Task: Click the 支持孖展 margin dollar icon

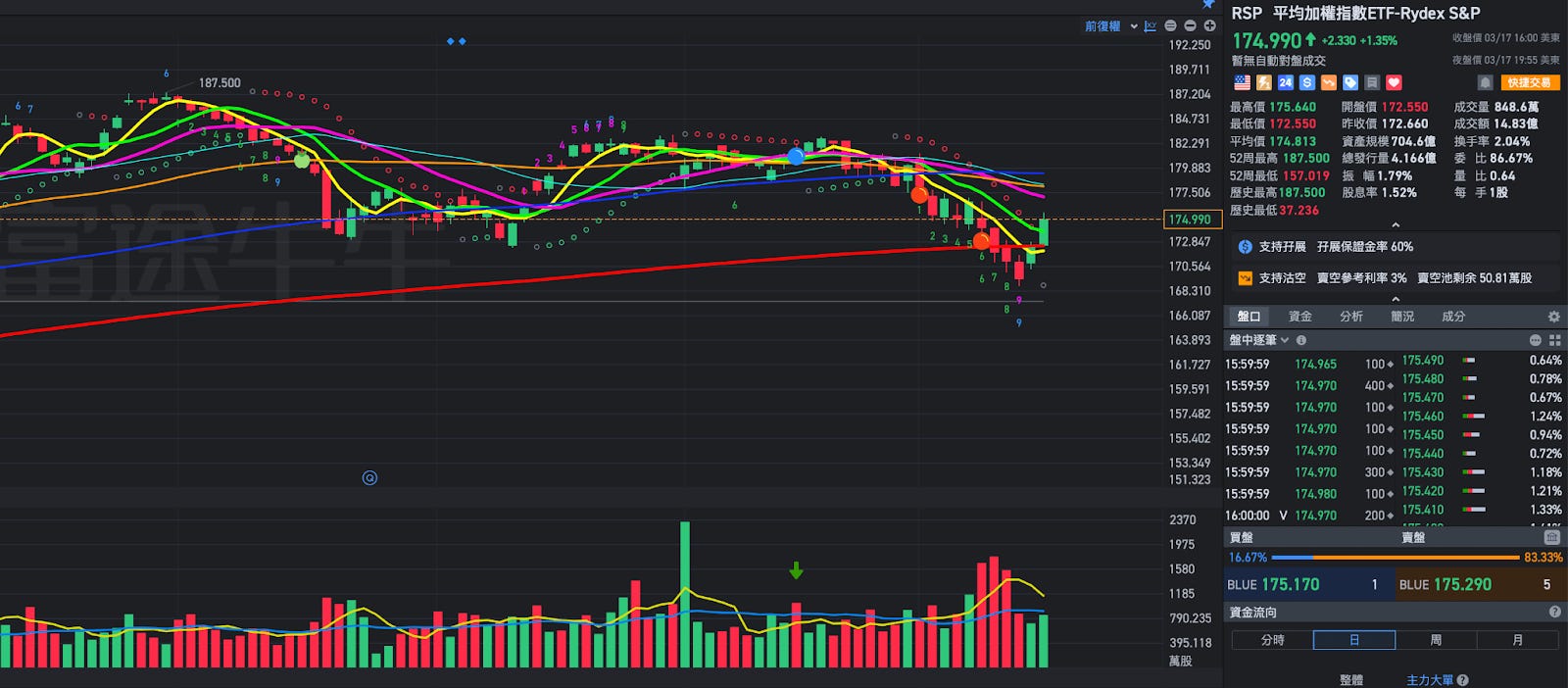Action: pos(1245,247)
